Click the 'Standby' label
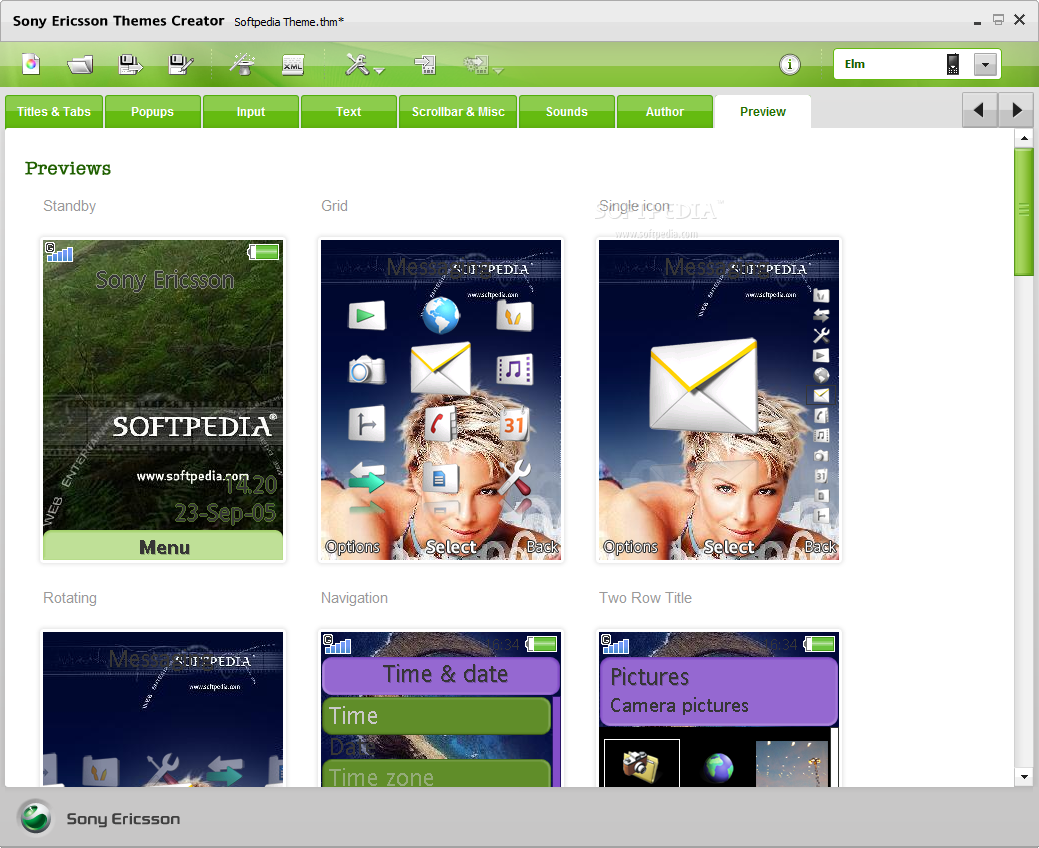Viewport: 1039px width, 848px height. [x=70, y=206]
